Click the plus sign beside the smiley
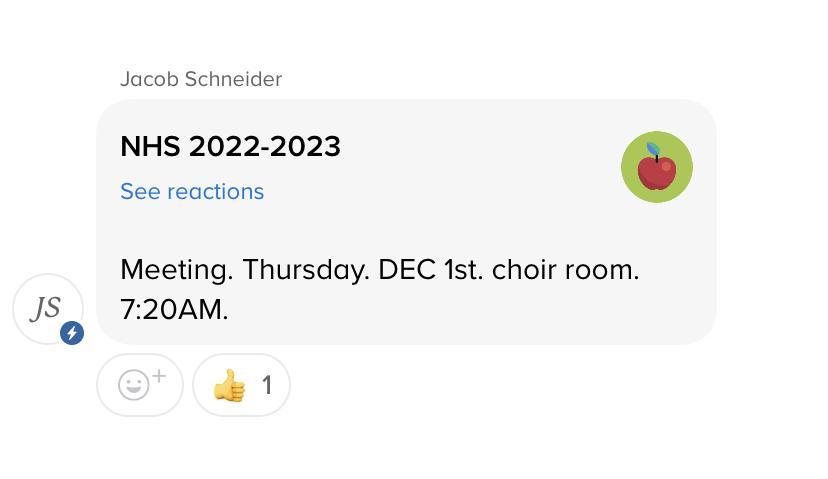 (159, 376)
